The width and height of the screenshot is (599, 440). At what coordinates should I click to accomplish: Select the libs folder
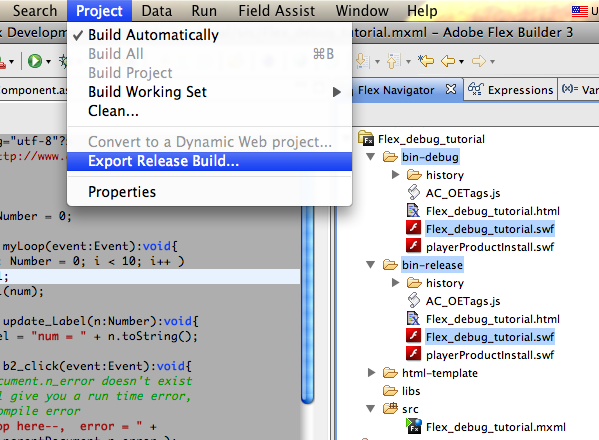[411, 391]
